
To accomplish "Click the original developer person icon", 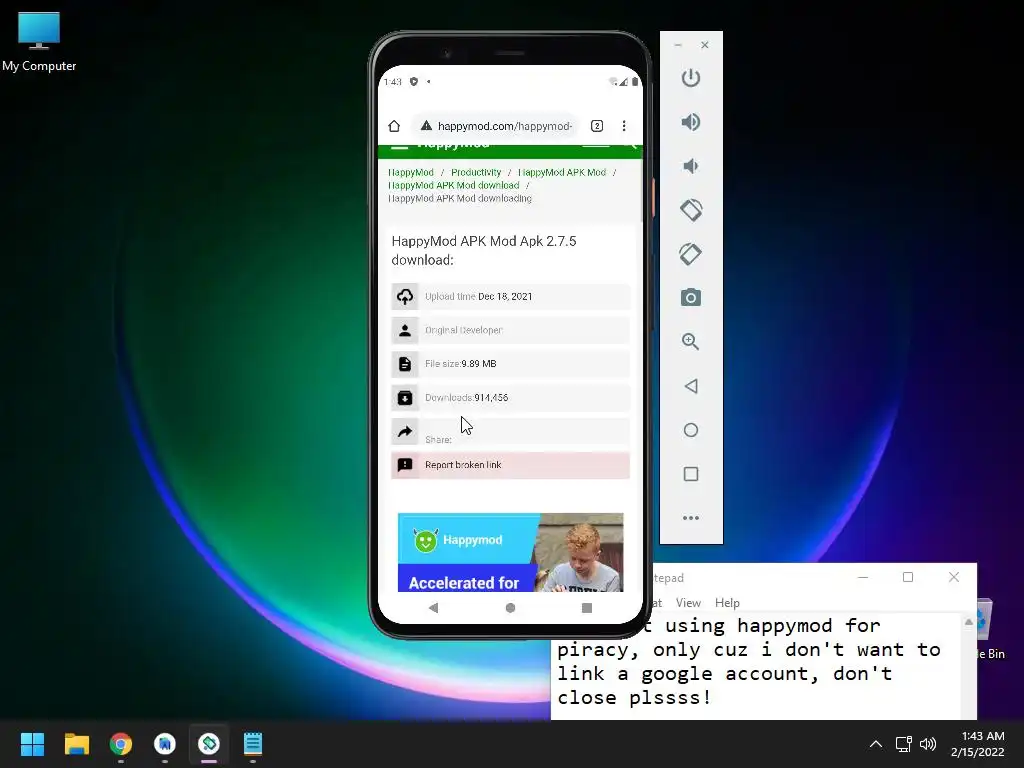I will [405, 330].
